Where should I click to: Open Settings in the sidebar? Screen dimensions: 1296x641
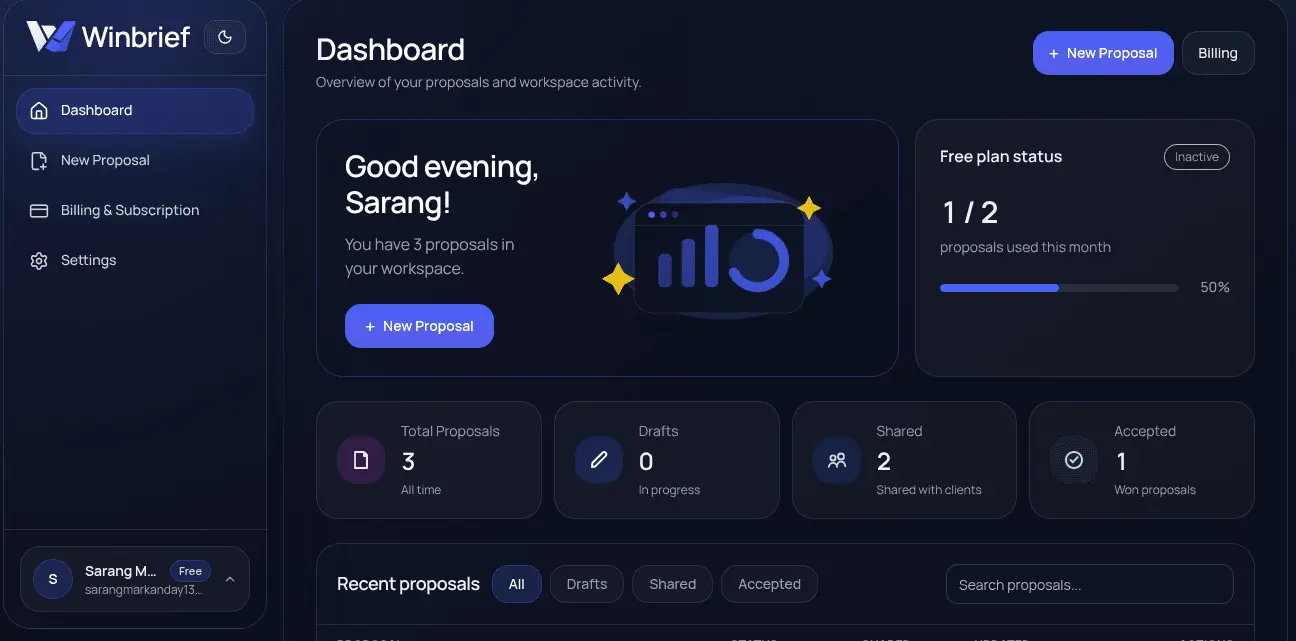pyautogui.click(x=135, y=260)
